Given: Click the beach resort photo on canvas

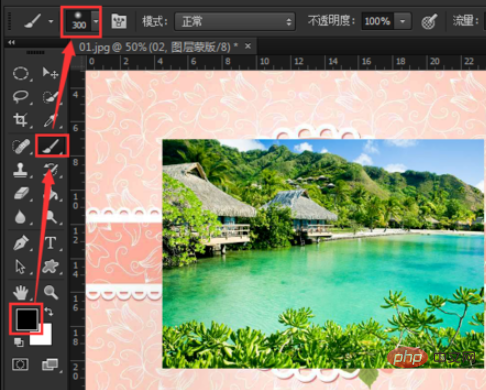Looking at the screenshot, I should (323, 253).
